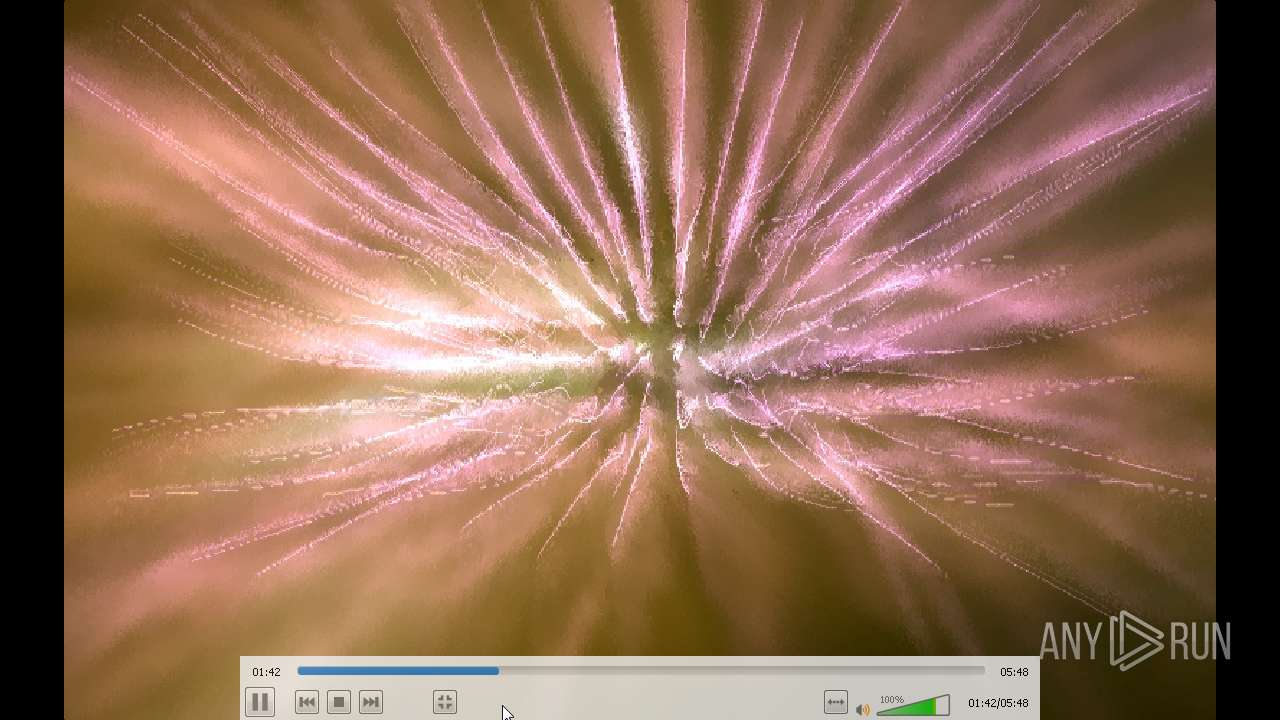
Task: Click the elapsed time 01:42 label
Action: (266, 672)
